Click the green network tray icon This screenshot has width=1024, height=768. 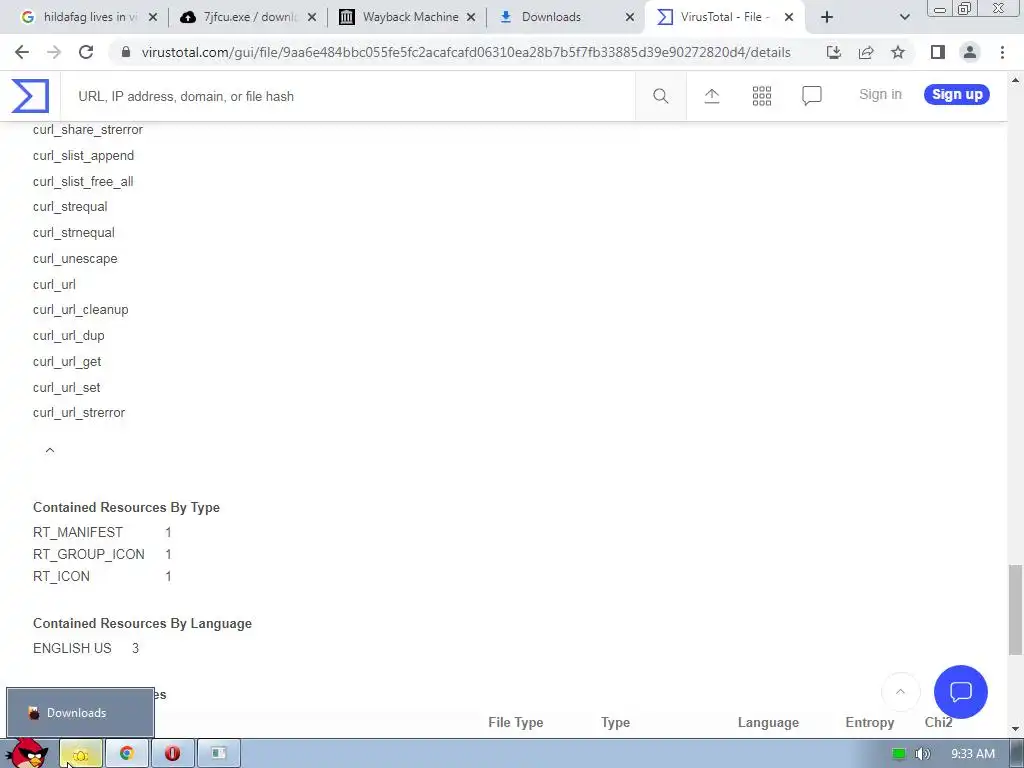tap(899, 754)
